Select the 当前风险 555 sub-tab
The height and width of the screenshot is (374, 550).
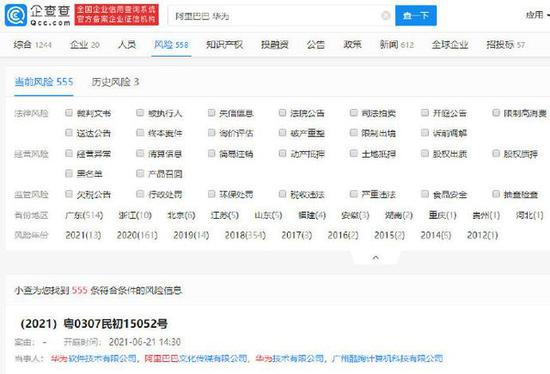click(x=44, y=82)
